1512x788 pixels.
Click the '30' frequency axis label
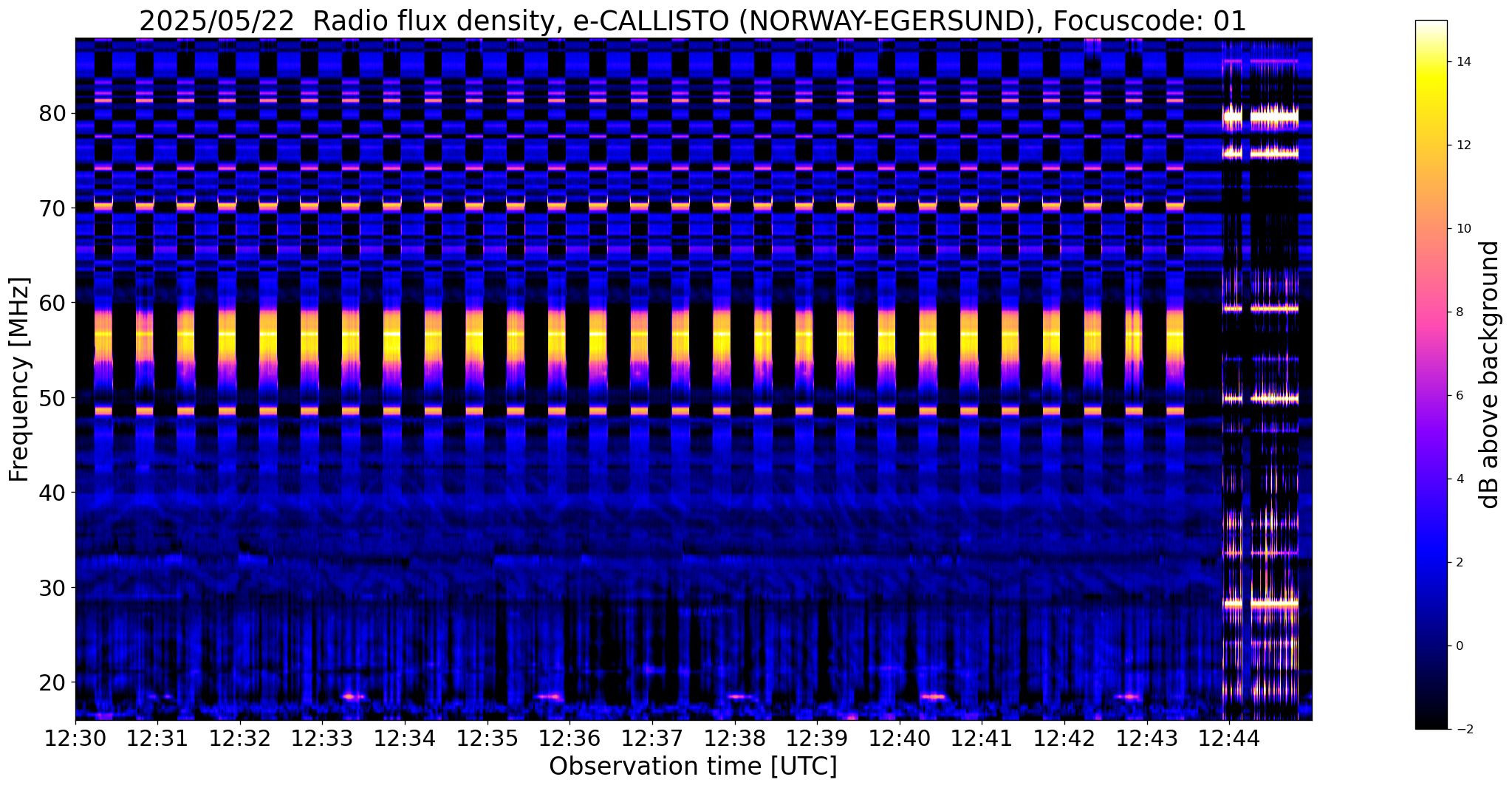pyautogui.click(x=53, y=588)
